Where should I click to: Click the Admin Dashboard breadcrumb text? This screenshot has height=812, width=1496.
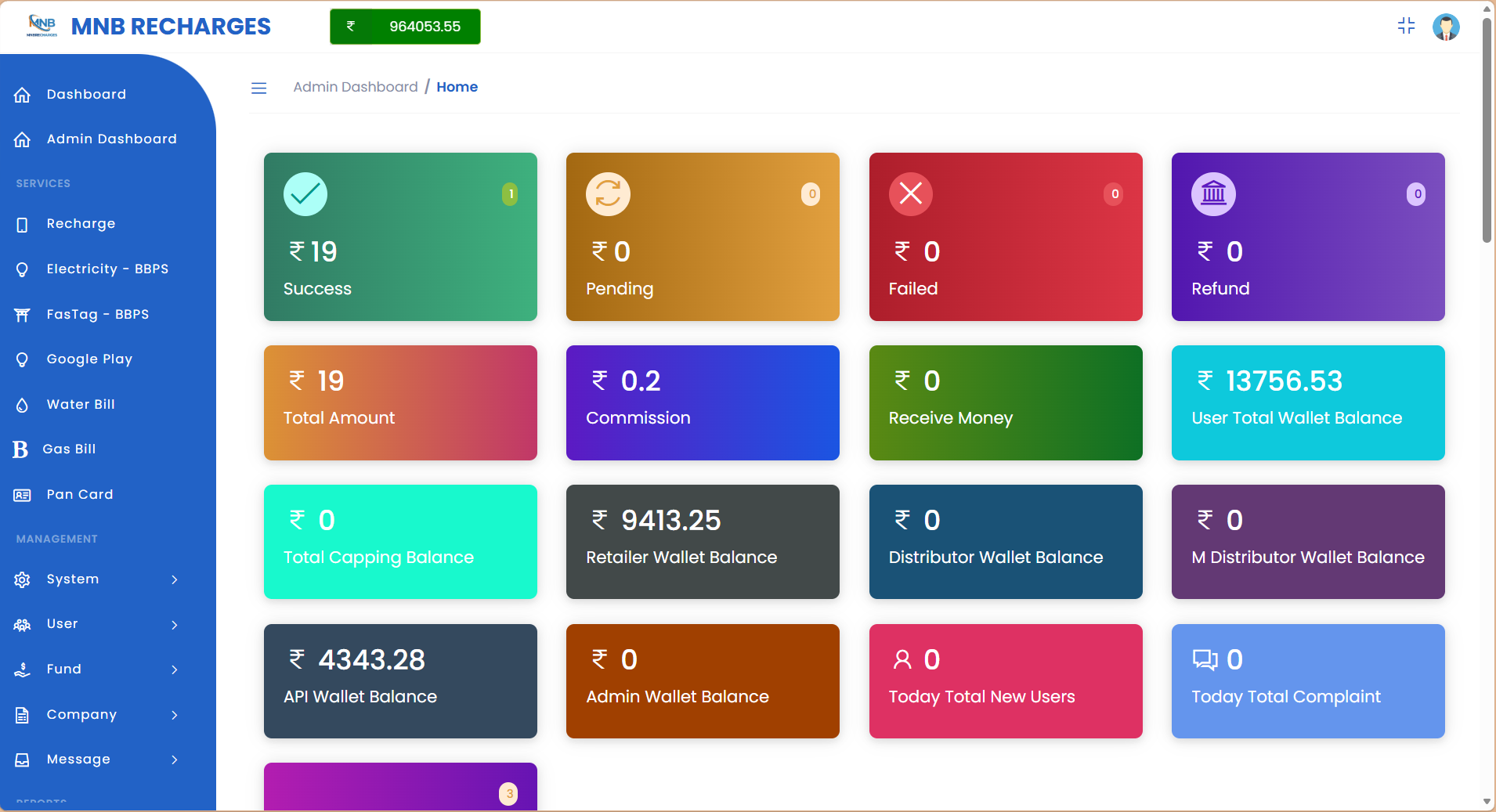pos(356,87)
